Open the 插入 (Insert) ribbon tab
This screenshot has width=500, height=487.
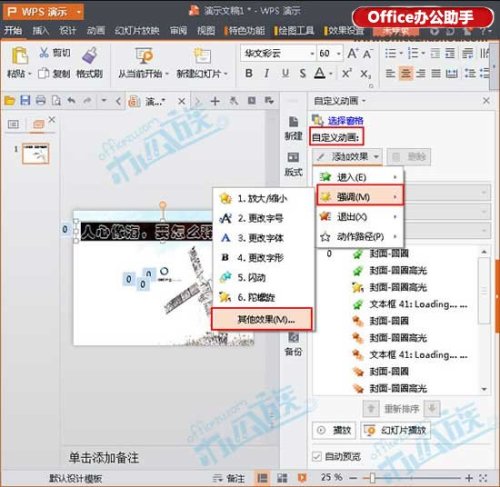[x=41, y=31]
